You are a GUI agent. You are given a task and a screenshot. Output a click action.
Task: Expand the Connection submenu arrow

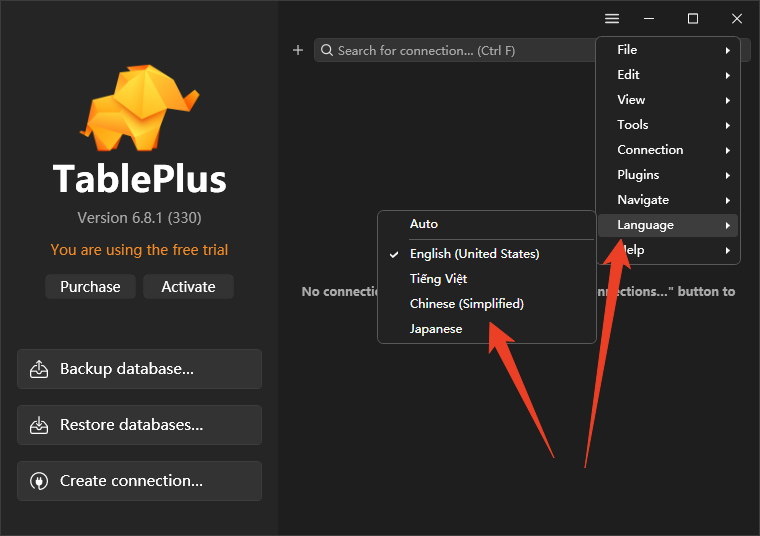point(728,150)
